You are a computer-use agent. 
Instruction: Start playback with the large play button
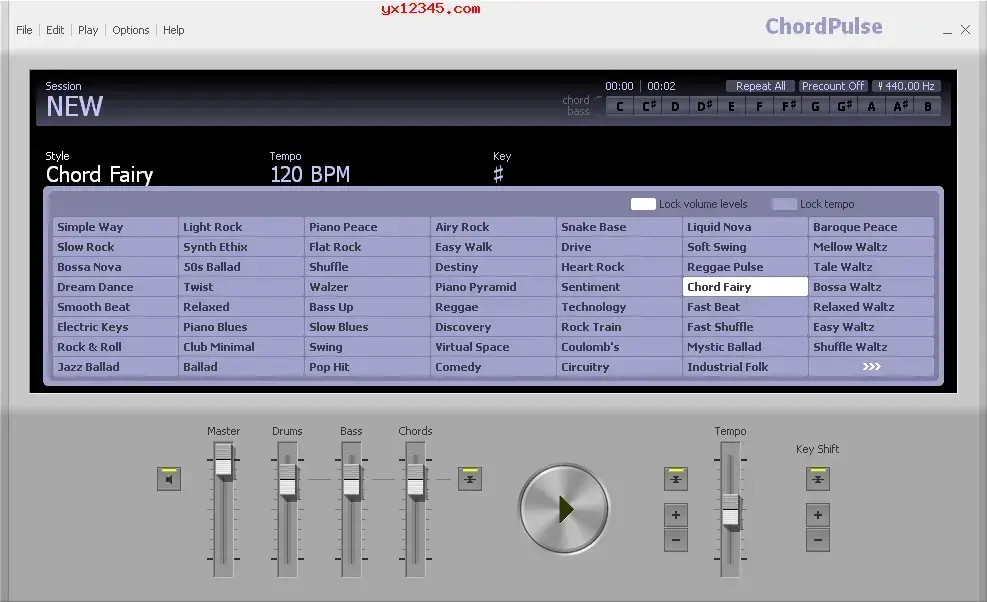pyautogui.click(x=564, y=509)
